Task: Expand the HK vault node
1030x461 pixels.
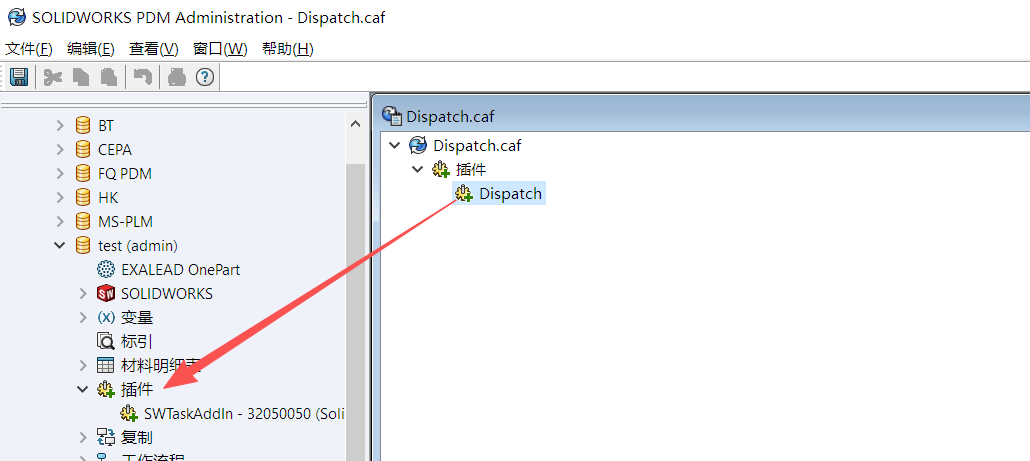Action: pyautogui.click(x=60, y=198)
